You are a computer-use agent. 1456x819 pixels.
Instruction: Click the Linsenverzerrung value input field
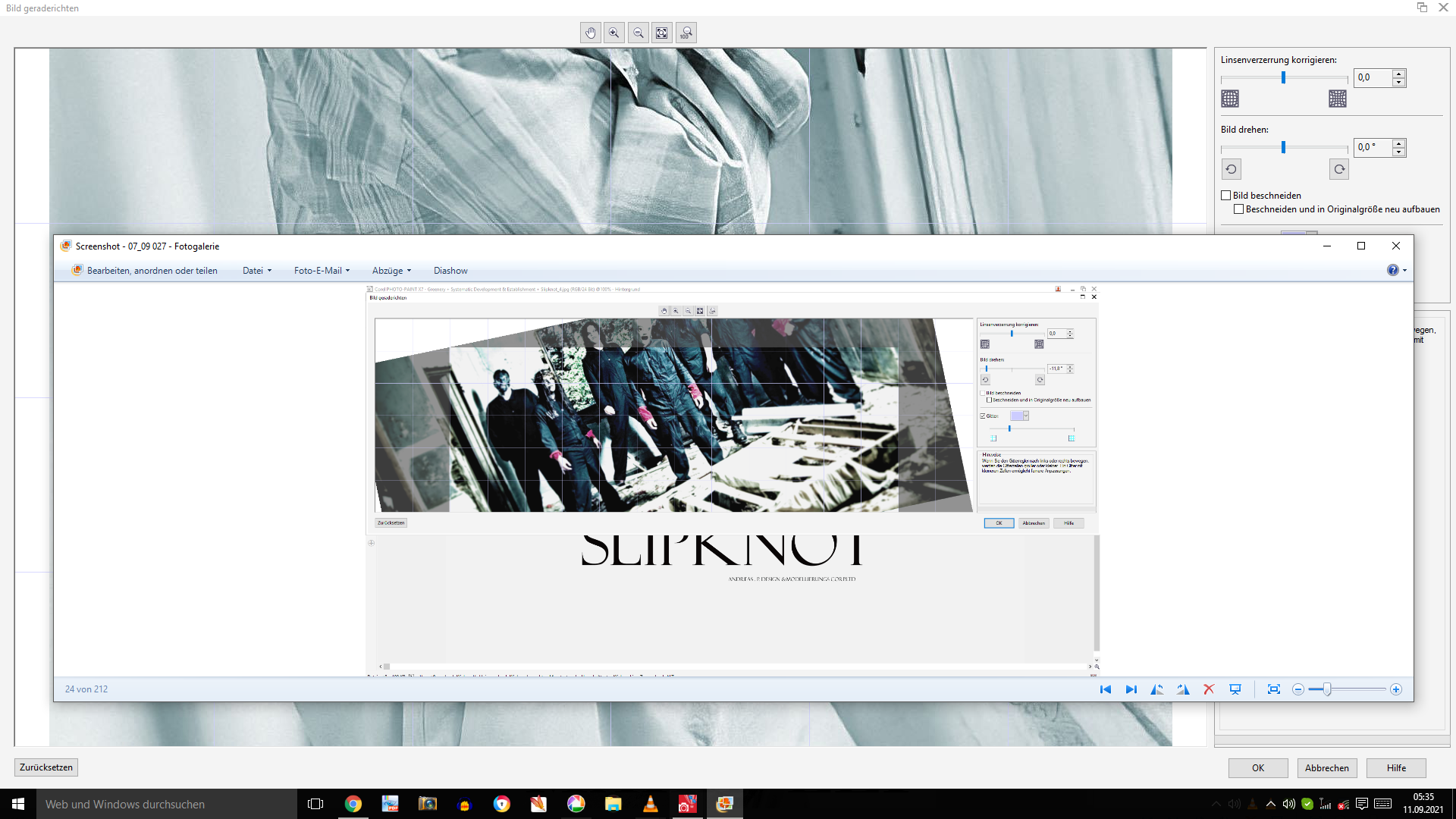pos(1373,77)
